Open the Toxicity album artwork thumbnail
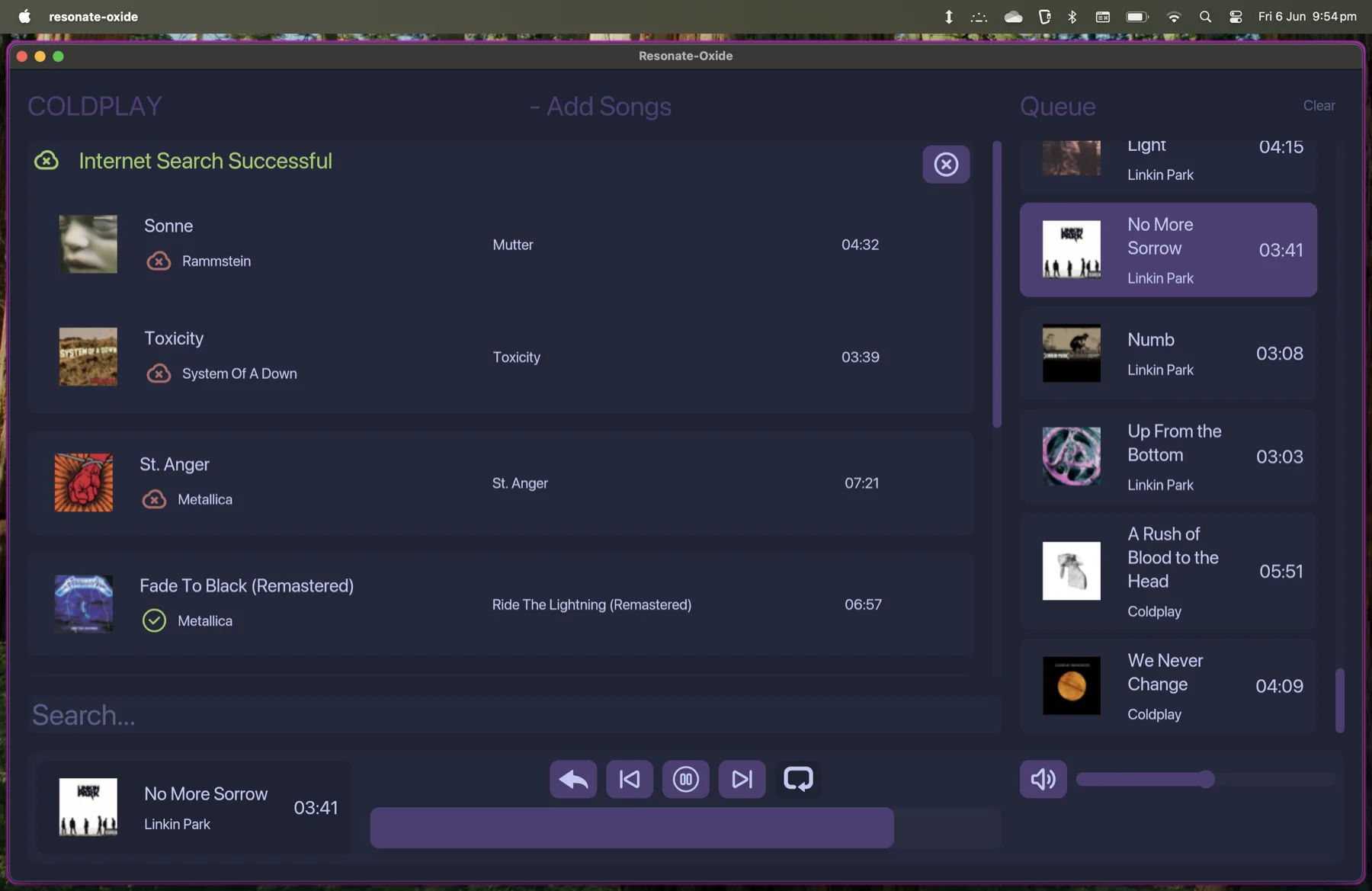Image resolution: width=1372 pixels, height=891 pixels. click(x=88, y=357)
